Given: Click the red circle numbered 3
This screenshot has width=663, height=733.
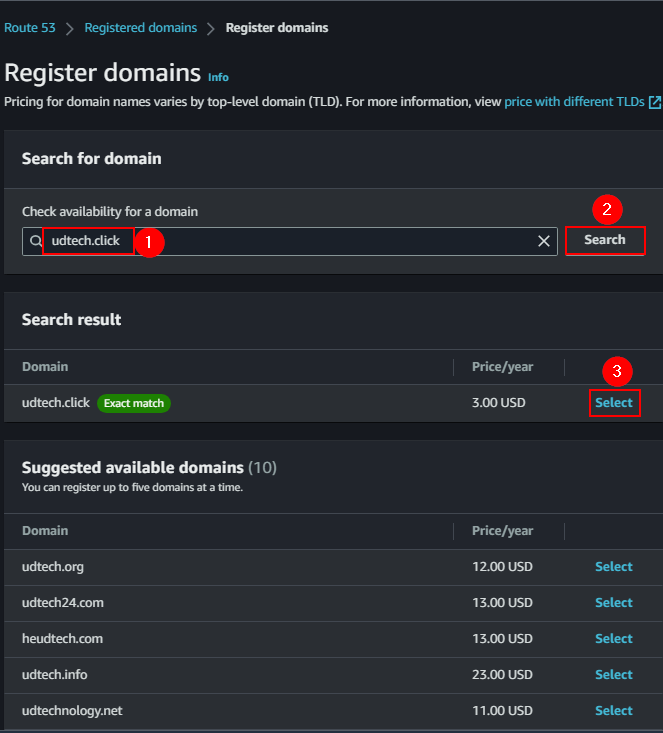Looking at the screenshot, I should 616,372.
